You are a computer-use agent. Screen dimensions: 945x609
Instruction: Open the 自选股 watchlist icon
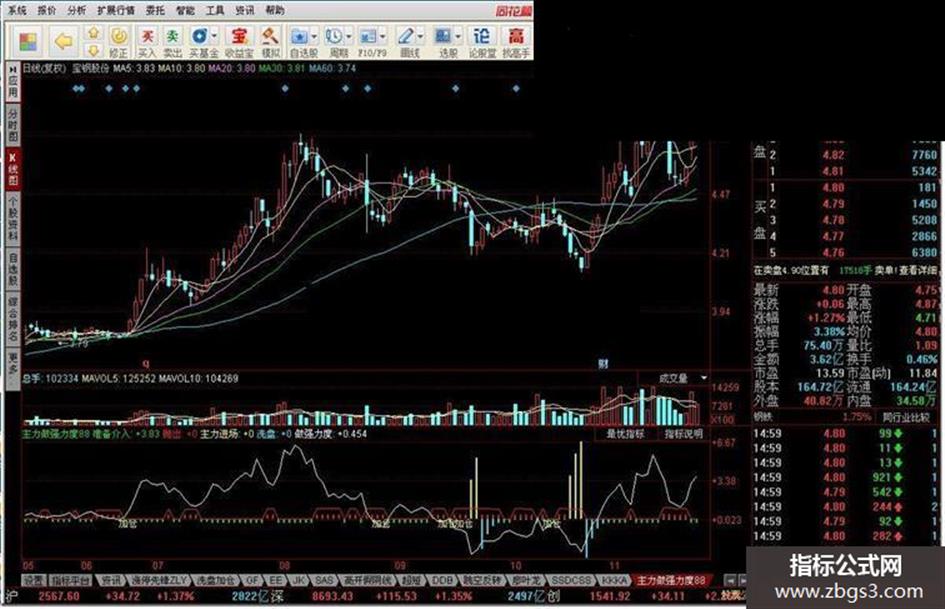pos(299,37)
